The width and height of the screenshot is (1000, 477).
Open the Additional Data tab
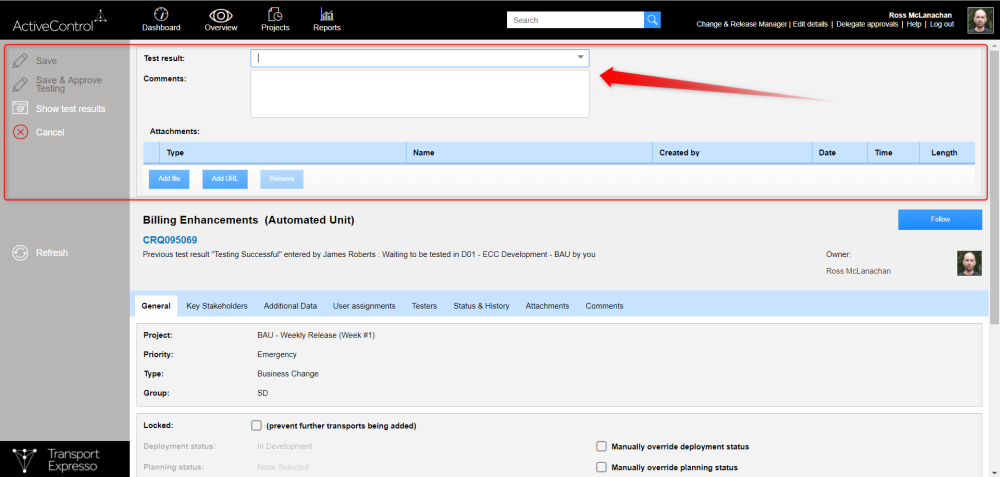(290, 306)
